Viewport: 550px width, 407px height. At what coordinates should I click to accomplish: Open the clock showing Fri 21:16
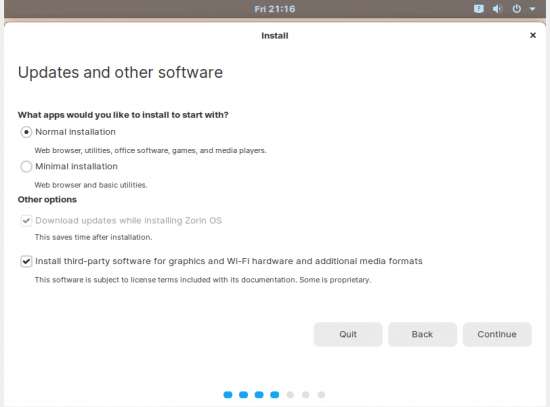click(x=275, y=9)
